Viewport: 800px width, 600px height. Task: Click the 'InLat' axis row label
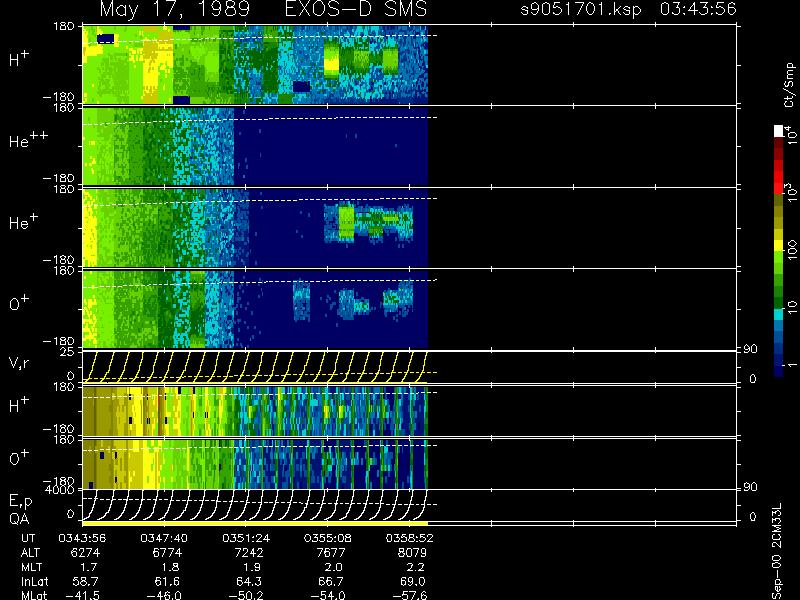click(x=34, y=581)
